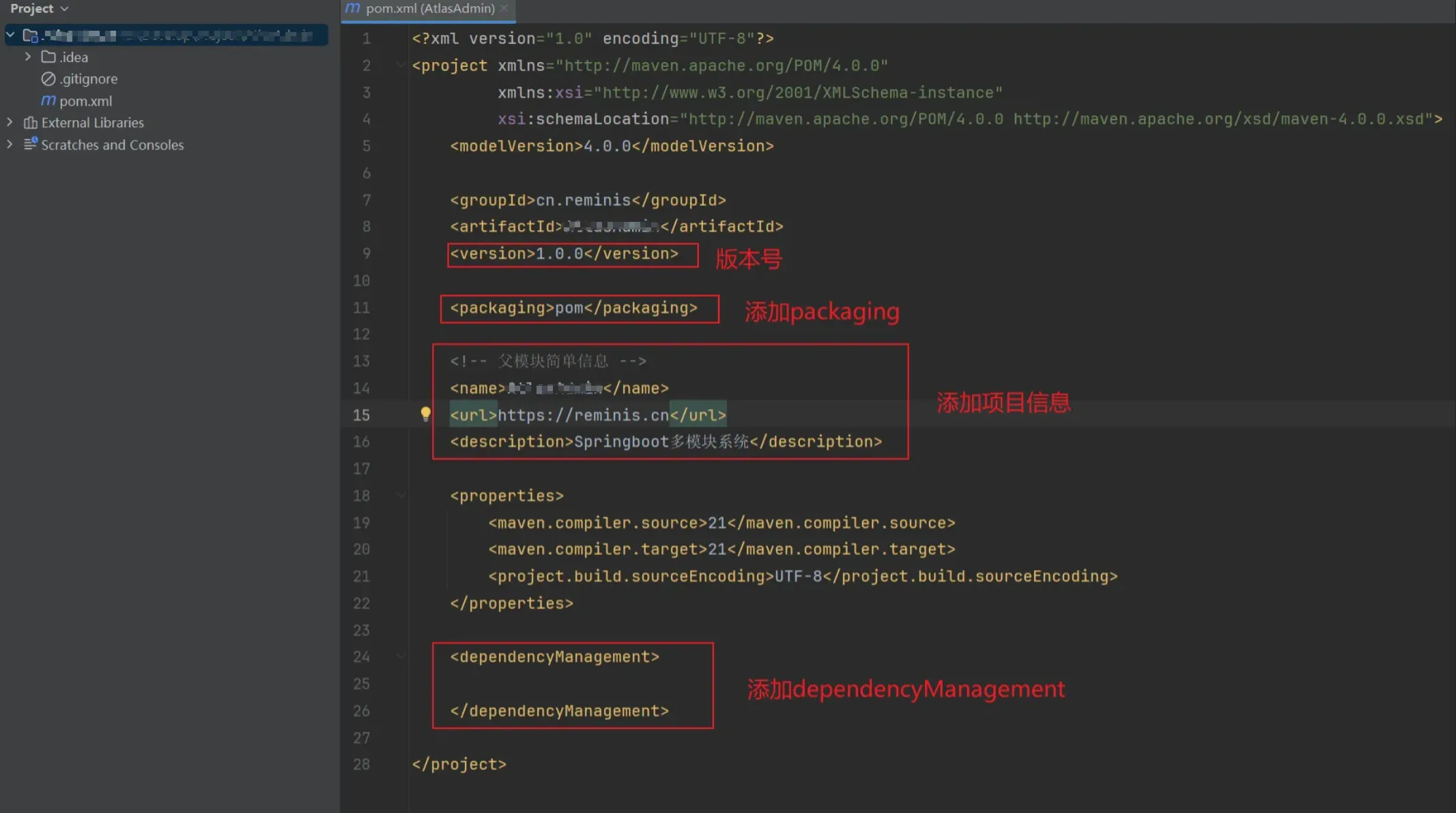This screenshot has height=813, width=1456.
Task: Click the Maven icon on the pom.xml tab
Action: (352, 8)
